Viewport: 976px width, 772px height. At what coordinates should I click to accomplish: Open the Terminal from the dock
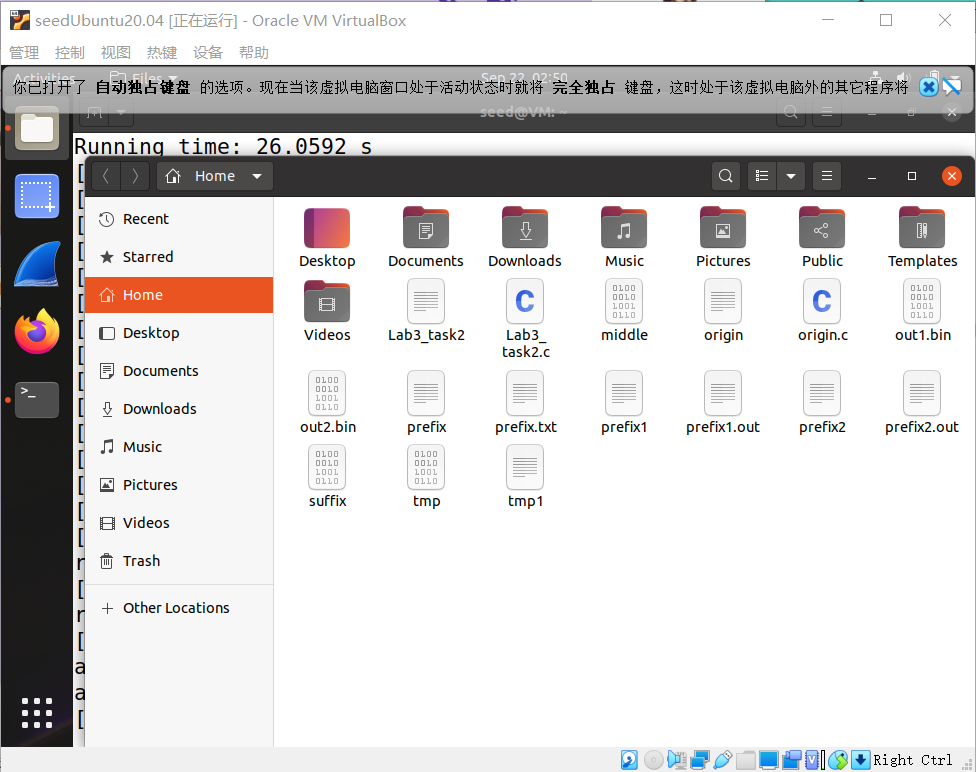pyautogui.click(x=37, y=399)
